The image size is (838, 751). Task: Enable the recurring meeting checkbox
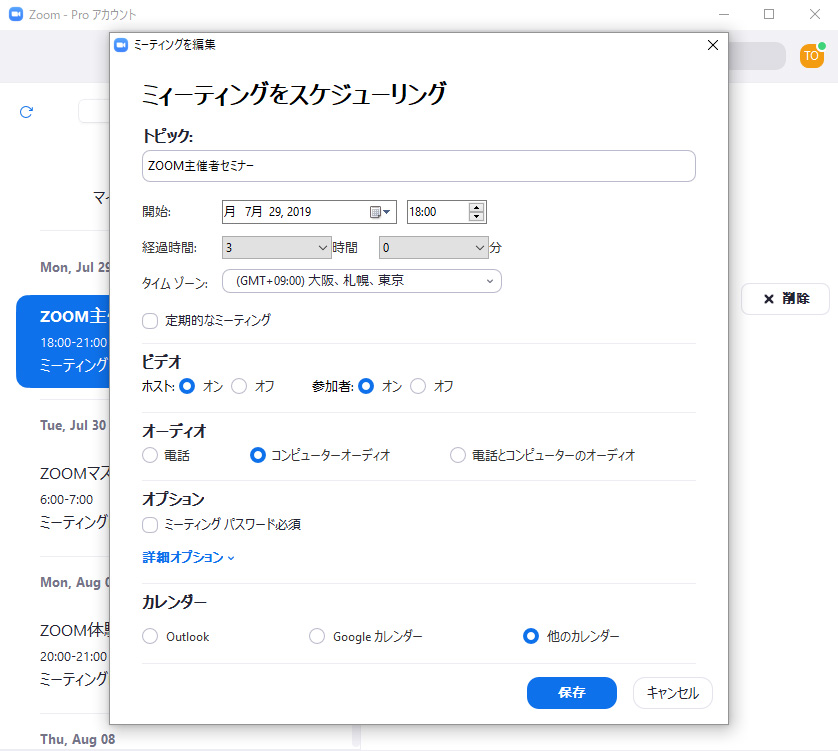click(150, 321)
